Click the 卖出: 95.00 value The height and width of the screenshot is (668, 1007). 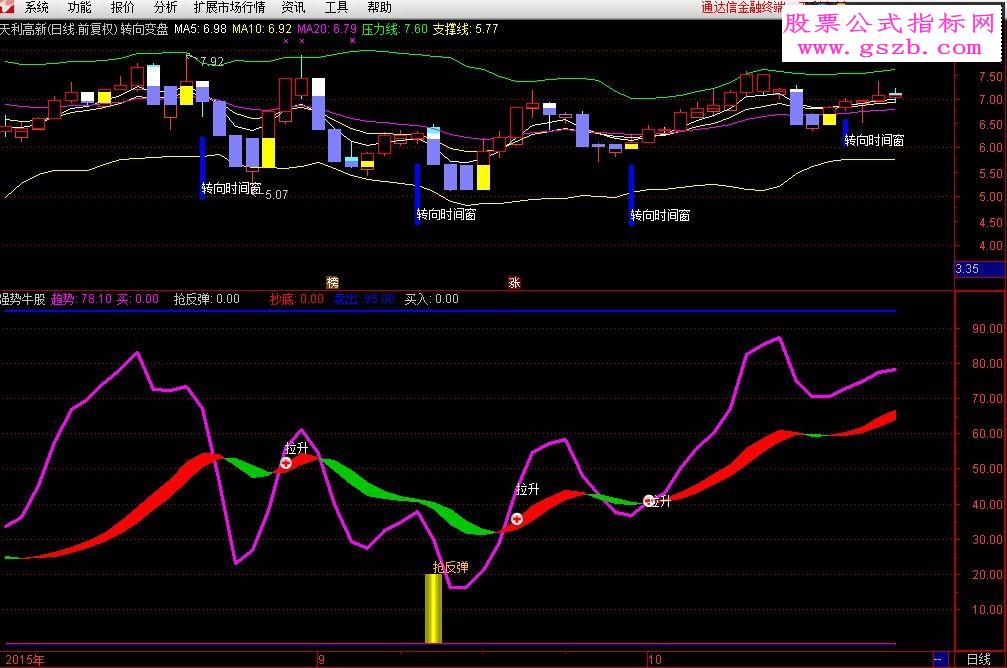coord(364,299)
